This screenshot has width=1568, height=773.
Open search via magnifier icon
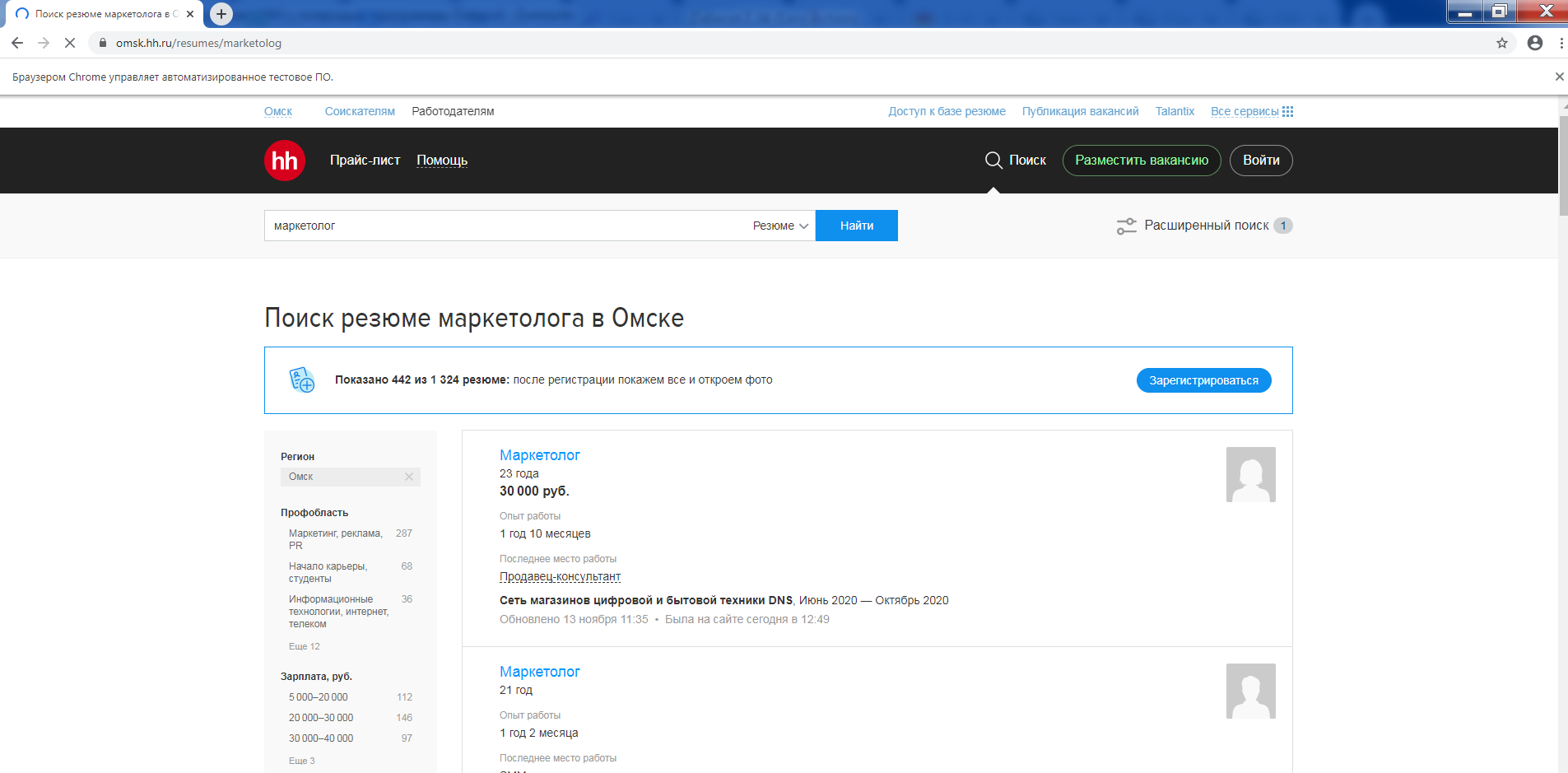click(993, 160)
